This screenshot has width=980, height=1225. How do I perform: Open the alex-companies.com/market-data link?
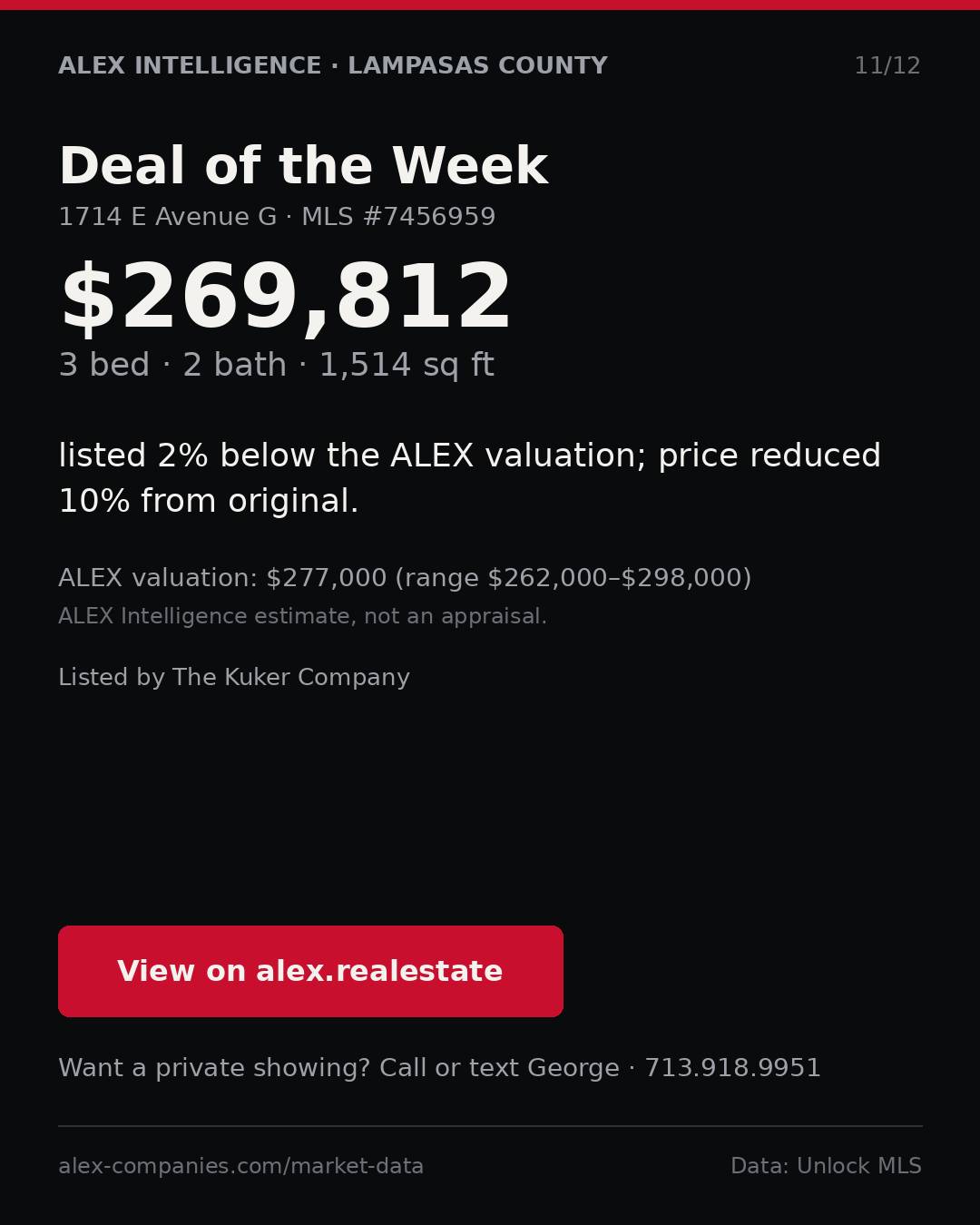click(x=240, y=1167)
